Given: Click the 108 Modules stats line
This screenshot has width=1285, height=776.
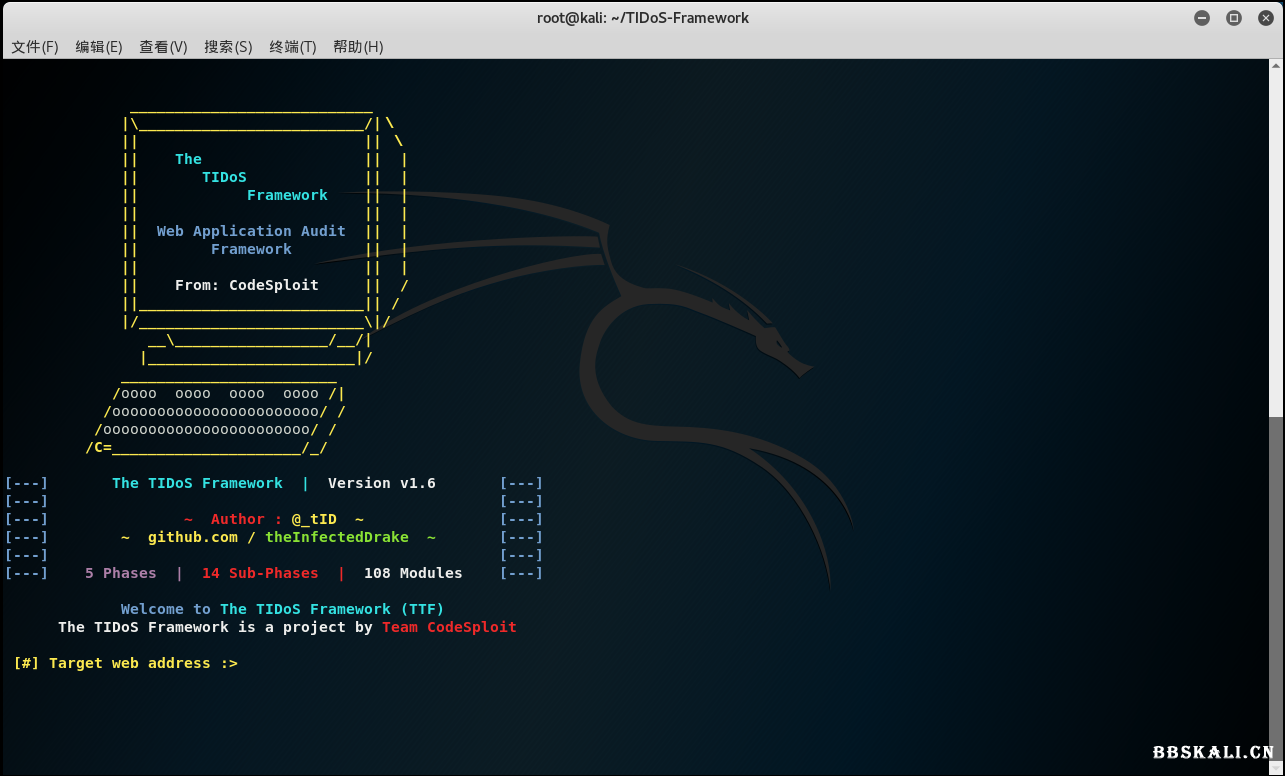Looking at the screenshot, I should tap(413, 573).
